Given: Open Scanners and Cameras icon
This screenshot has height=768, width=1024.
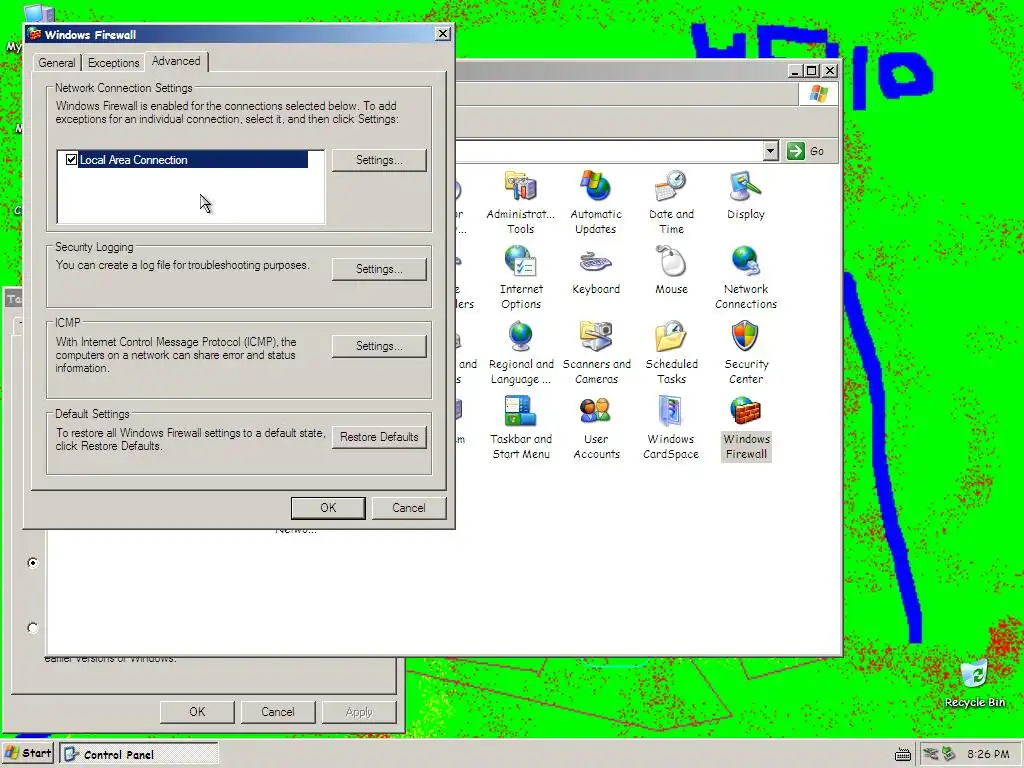Looking at the screenshot, I should (x=596, y=352).
